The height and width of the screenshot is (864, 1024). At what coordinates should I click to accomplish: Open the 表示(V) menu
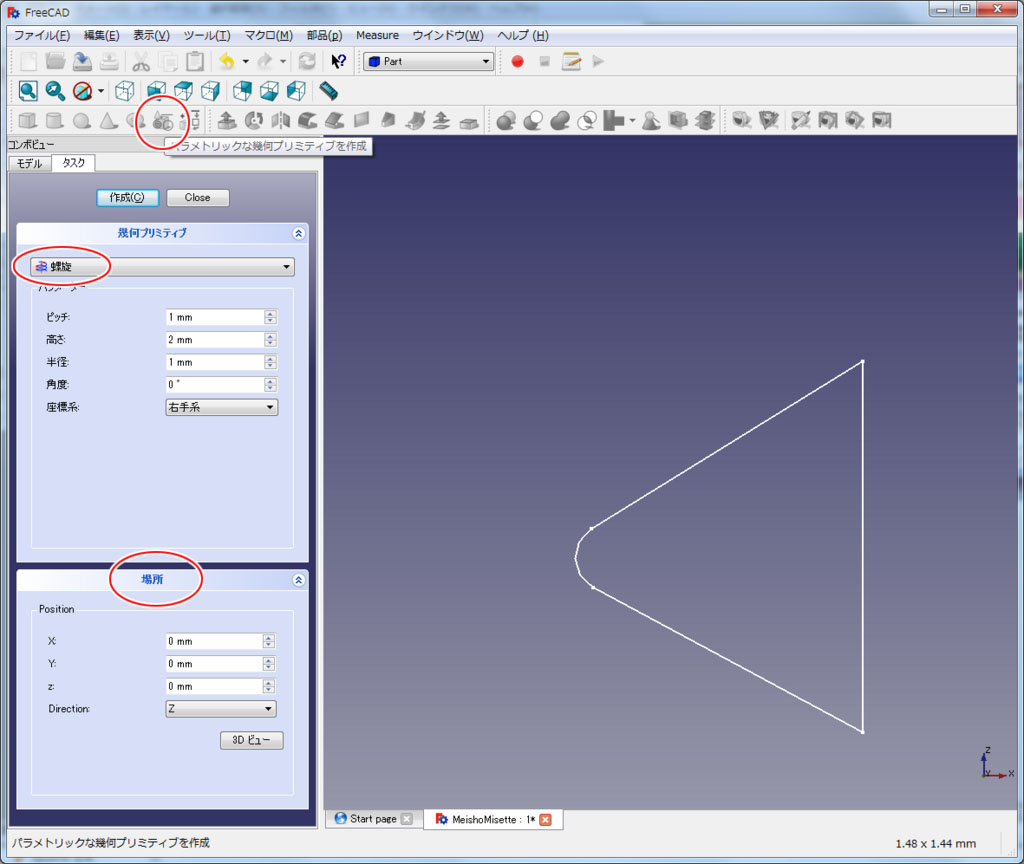(151, 35)
